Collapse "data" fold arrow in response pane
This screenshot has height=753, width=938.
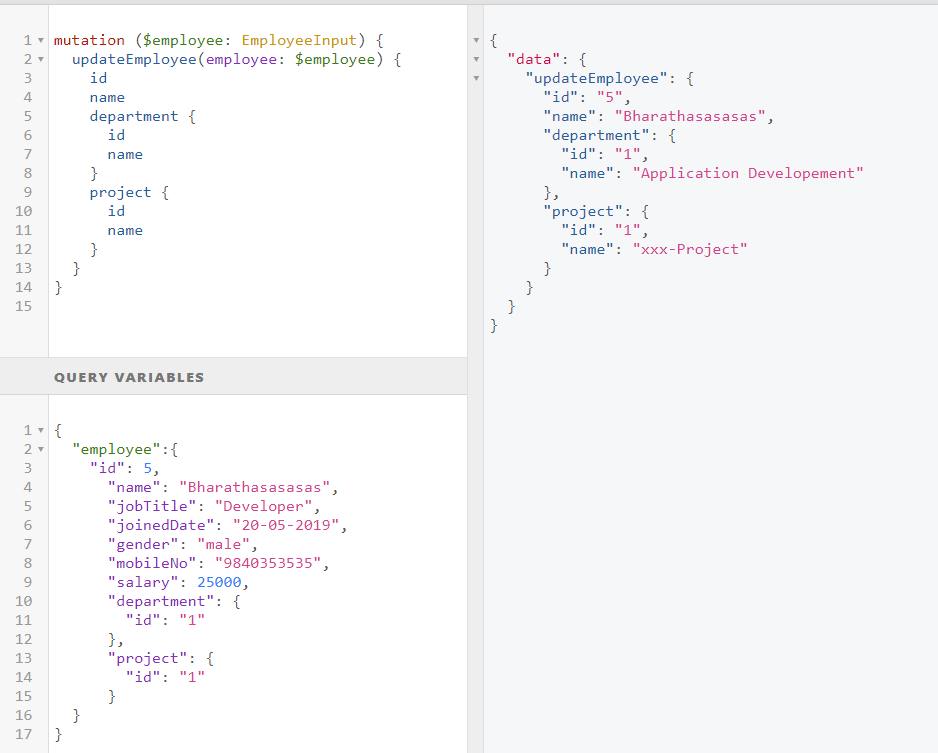point(476,60)
